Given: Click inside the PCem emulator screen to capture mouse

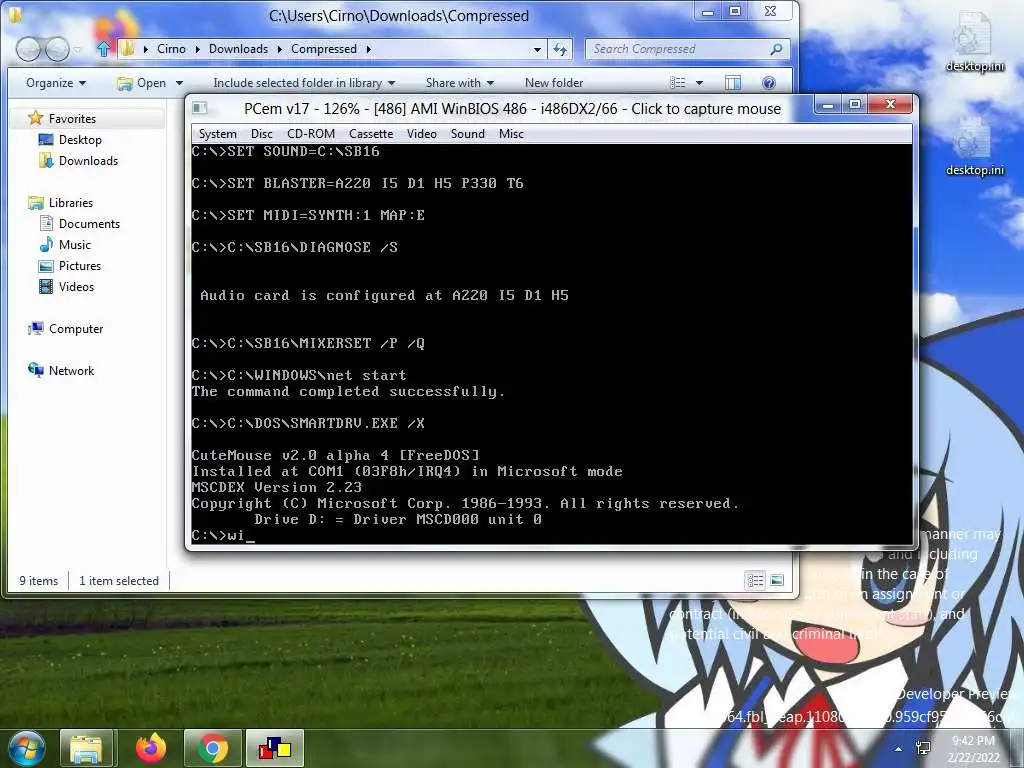Looking at the screenshot, I should tap(552, 343).
